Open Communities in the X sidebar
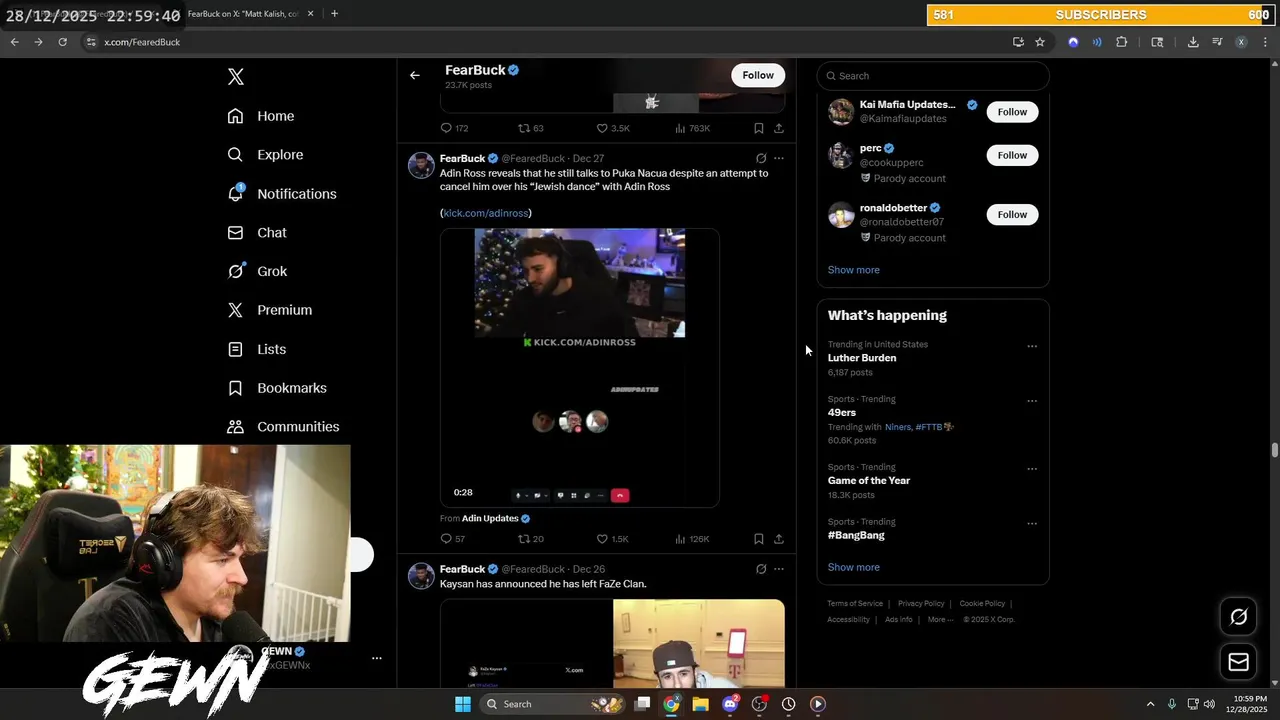The height and width of the screenshot is (720, 1280). (283, 427)
